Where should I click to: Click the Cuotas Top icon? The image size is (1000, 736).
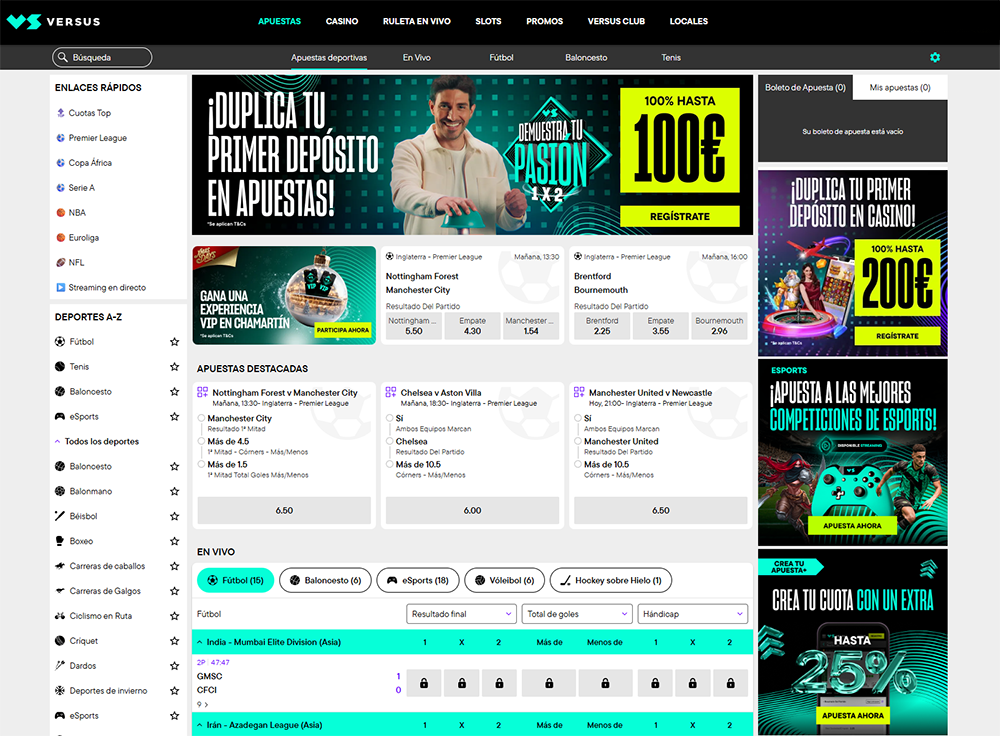click(61, 113)
